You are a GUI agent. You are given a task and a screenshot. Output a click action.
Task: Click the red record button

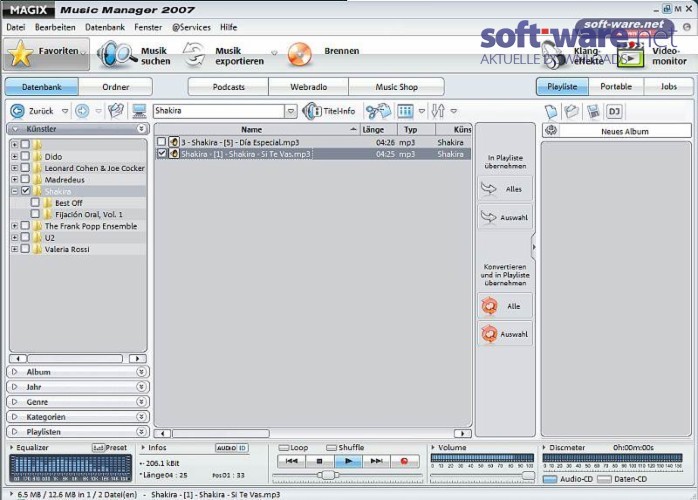click(404, 461)
